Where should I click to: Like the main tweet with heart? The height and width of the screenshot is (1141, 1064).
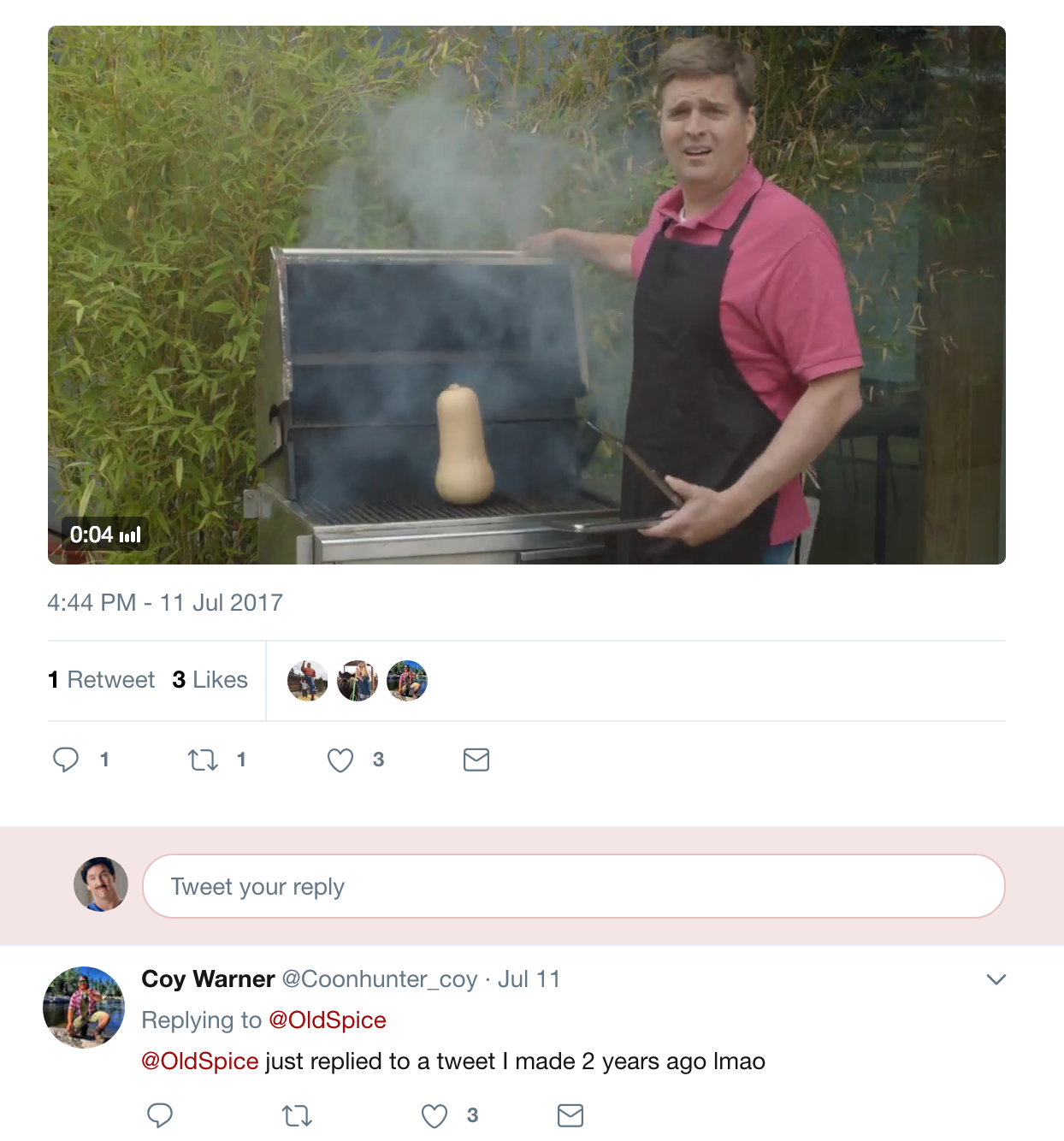pos(340,760)
